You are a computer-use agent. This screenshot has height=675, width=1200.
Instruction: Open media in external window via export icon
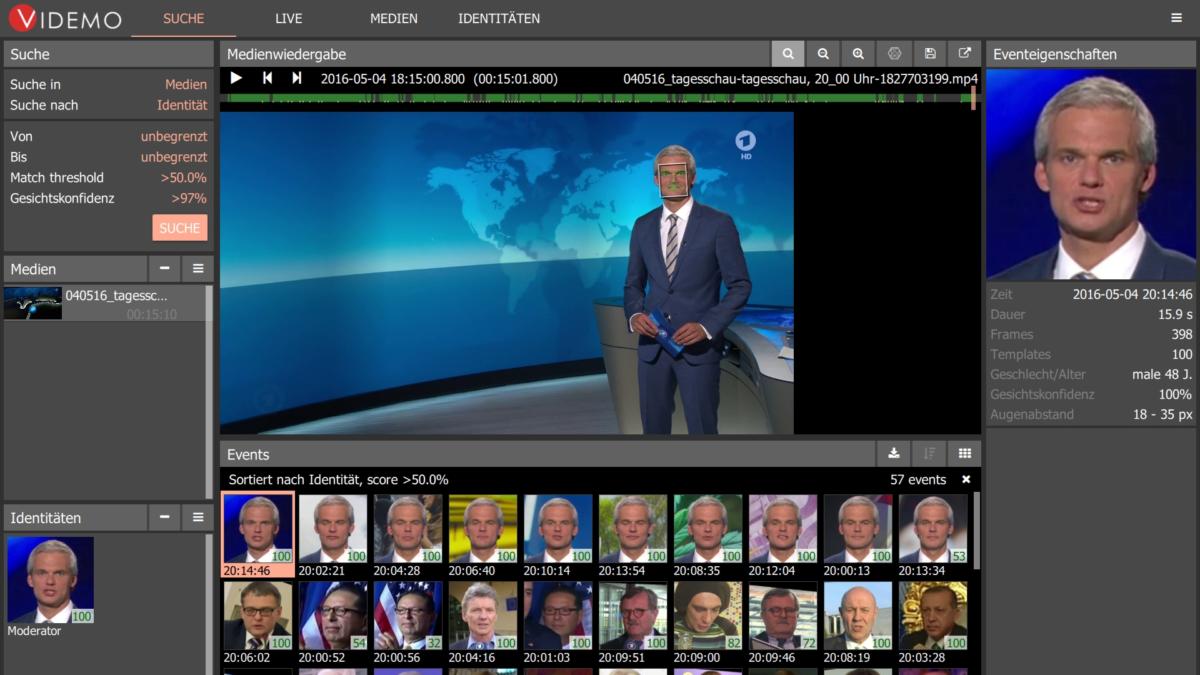pyautogui.click(x=964, y=53)
